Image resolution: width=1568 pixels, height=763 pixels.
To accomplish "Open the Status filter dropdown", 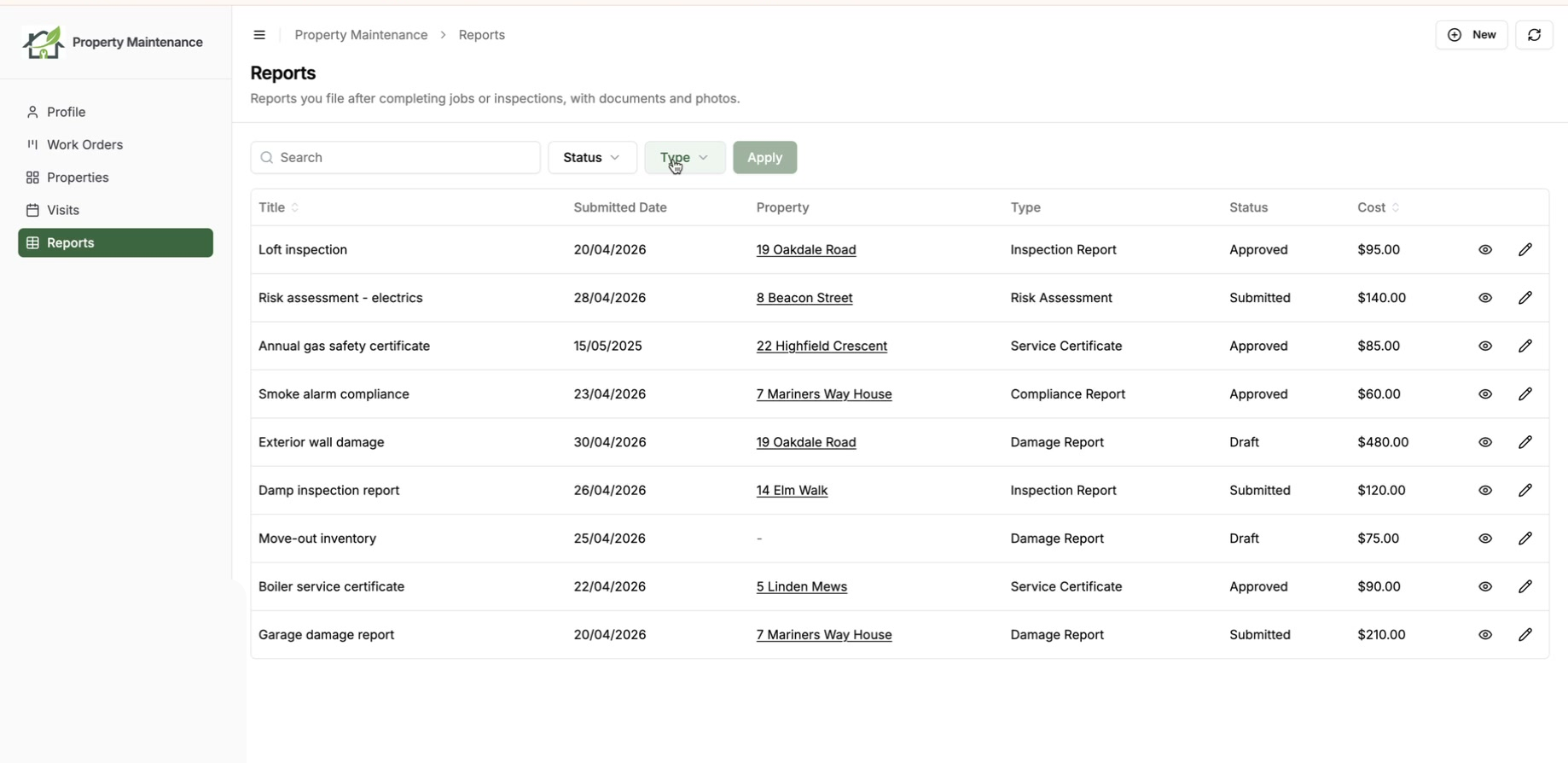I will click(592, 158).
